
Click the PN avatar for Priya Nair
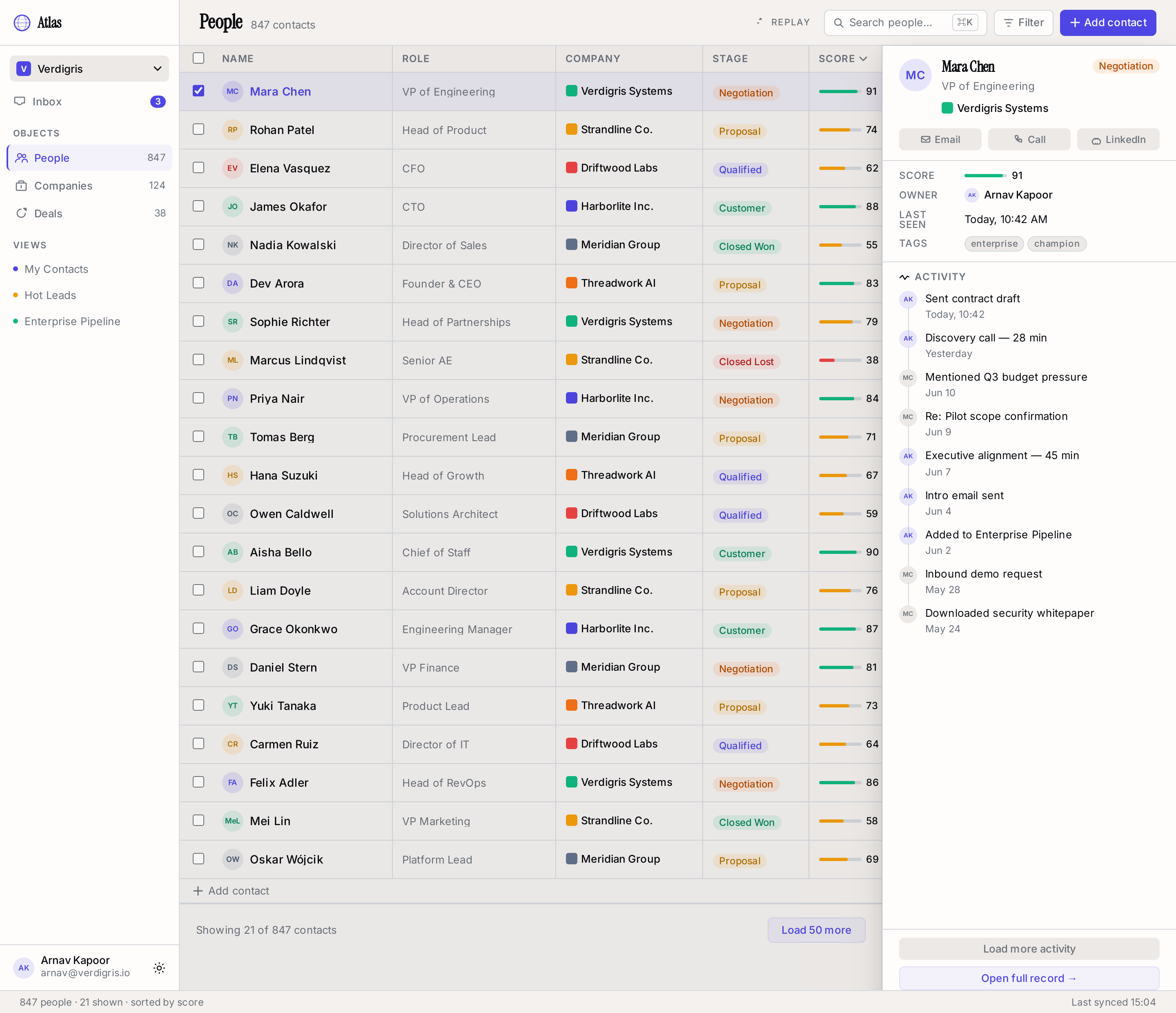point(233,399)
